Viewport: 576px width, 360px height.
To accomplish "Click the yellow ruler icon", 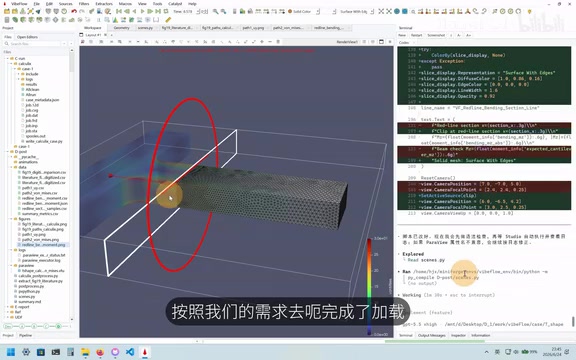I will click(168, 19).
